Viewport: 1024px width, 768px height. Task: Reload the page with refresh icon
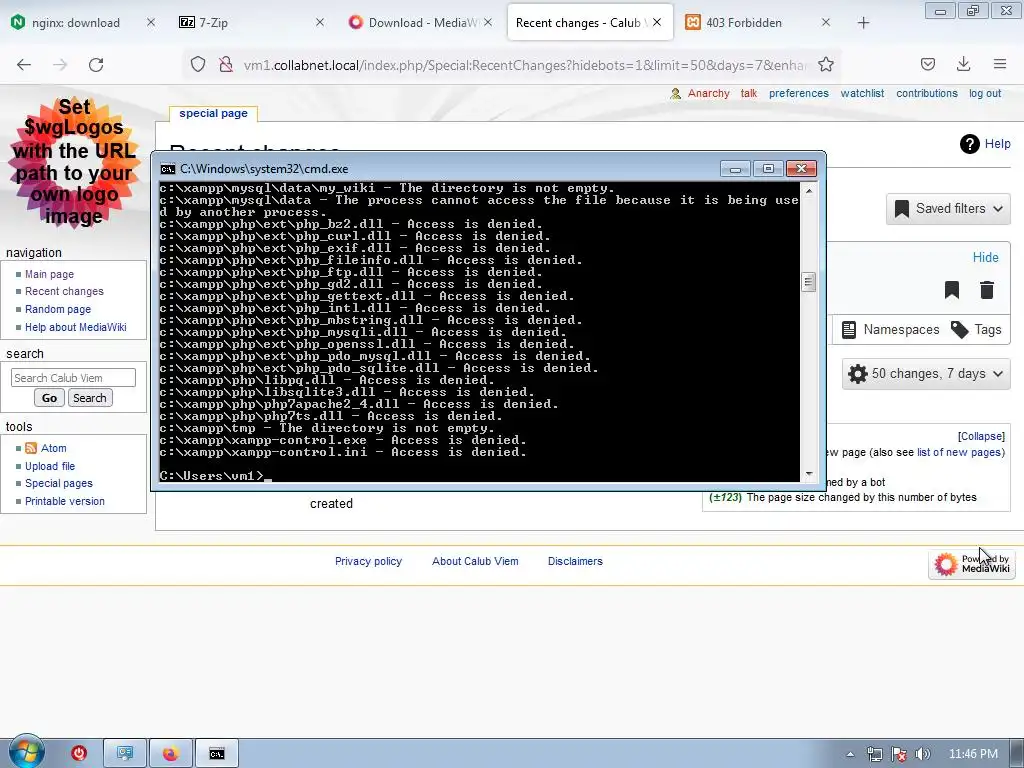point(96,65)
